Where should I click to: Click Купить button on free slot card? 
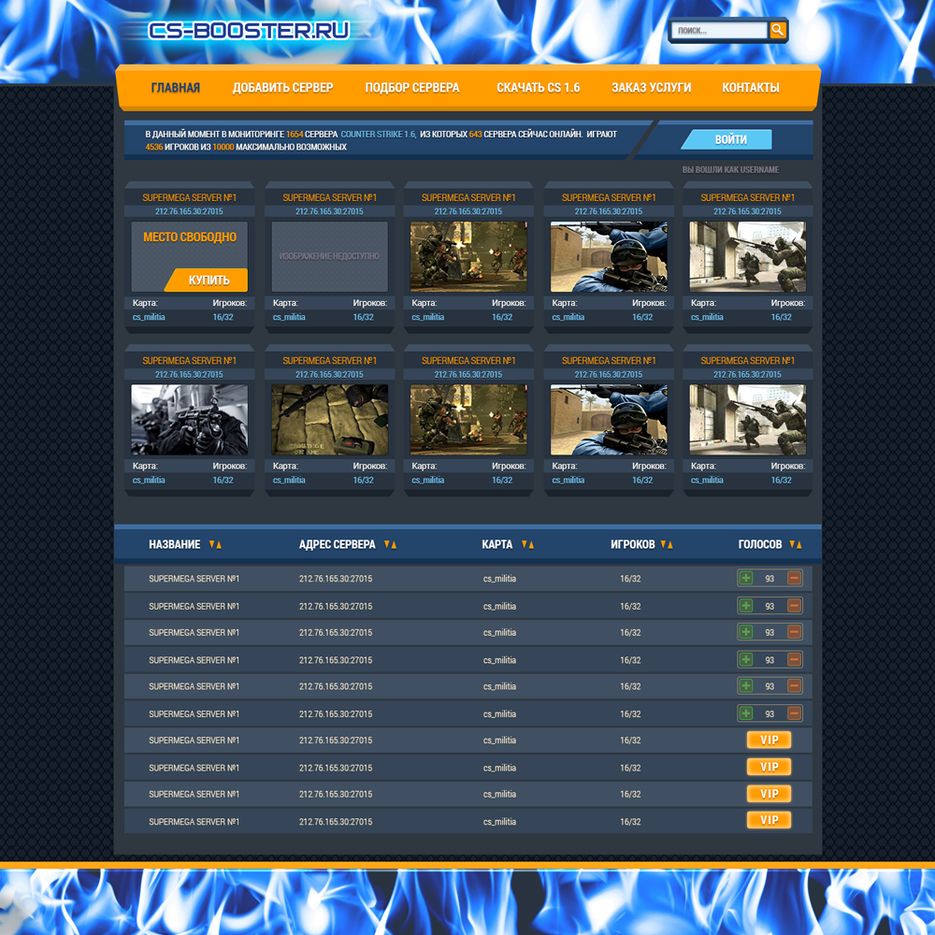[x=206, y=280]
